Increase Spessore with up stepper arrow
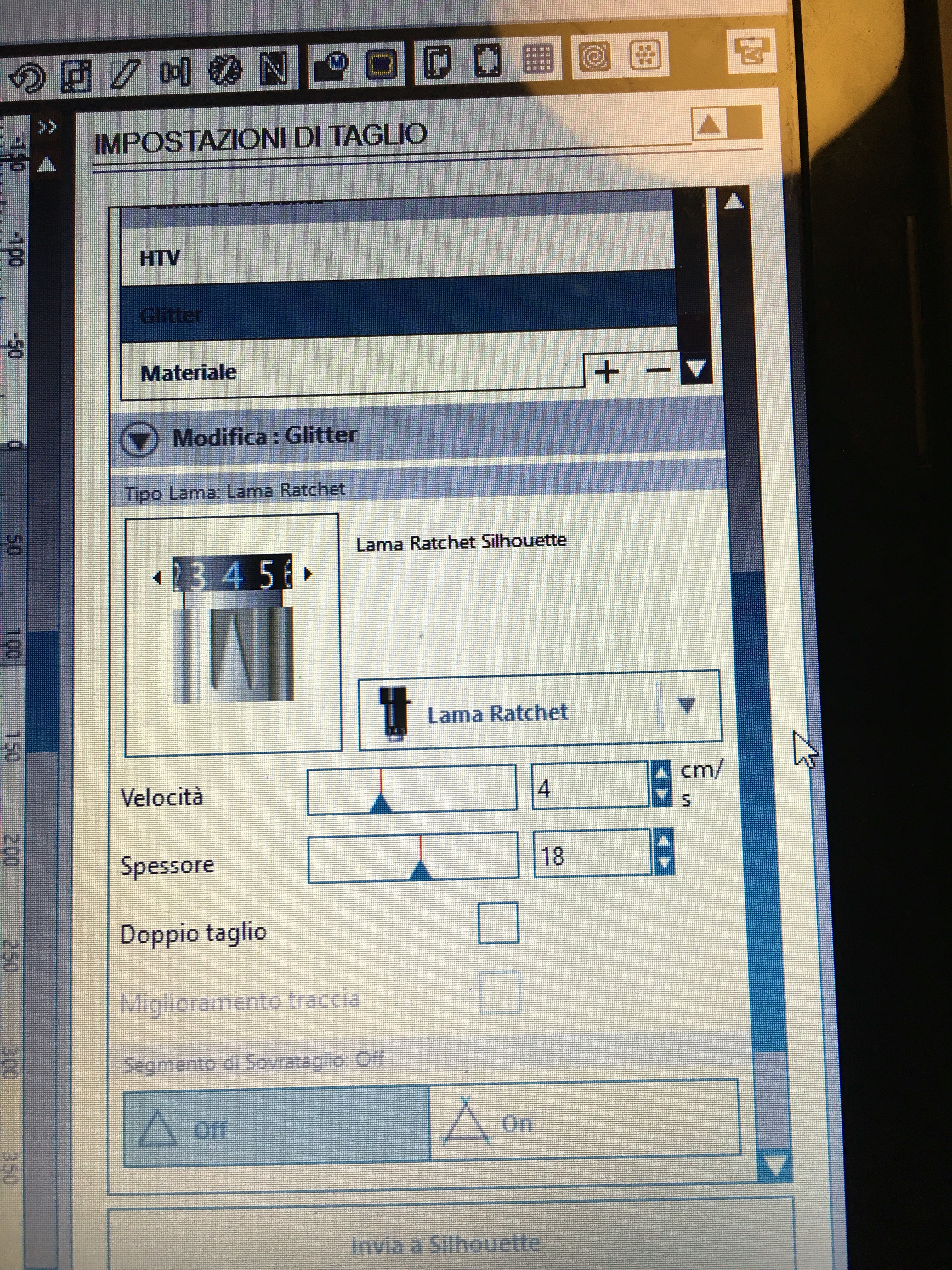 (663, 841)
